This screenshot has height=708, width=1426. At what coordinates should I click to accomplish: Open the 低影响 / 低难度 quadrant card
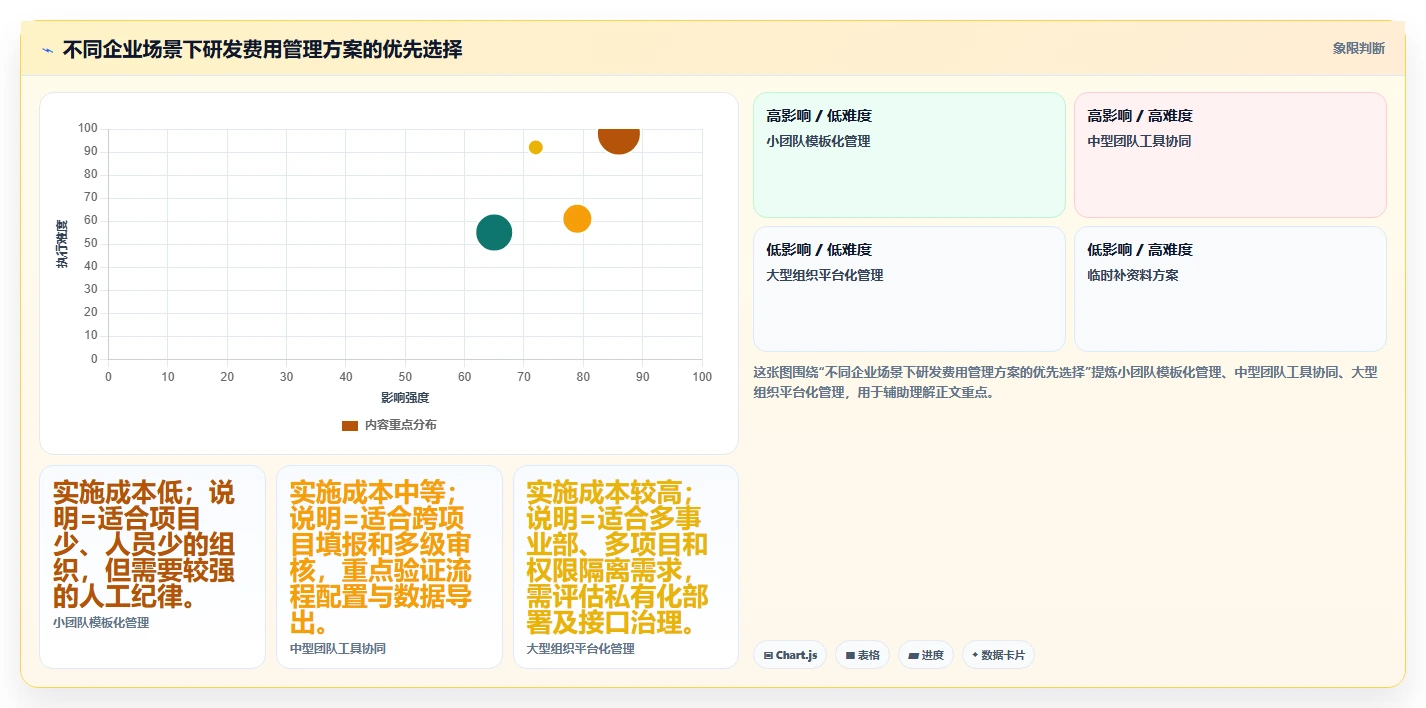(909, 289)
